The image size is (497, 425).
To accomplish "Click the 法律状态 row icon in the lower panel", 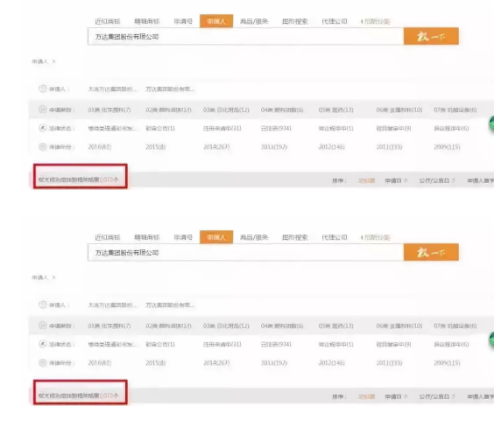I will (42, 344).
